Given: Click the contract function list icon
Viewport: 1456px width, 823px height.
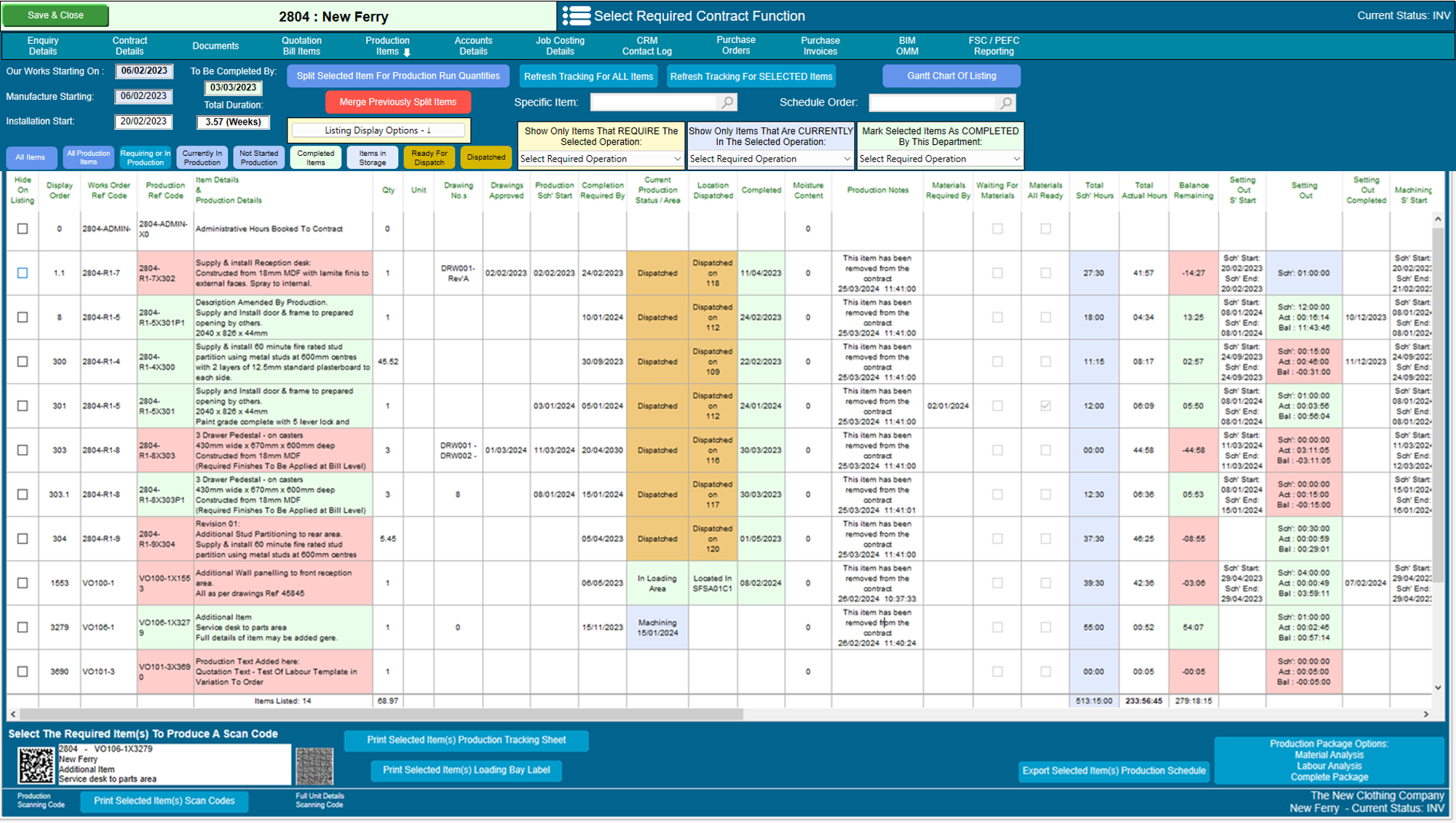Looking at the screenshot, I should (x=577, y=16).
